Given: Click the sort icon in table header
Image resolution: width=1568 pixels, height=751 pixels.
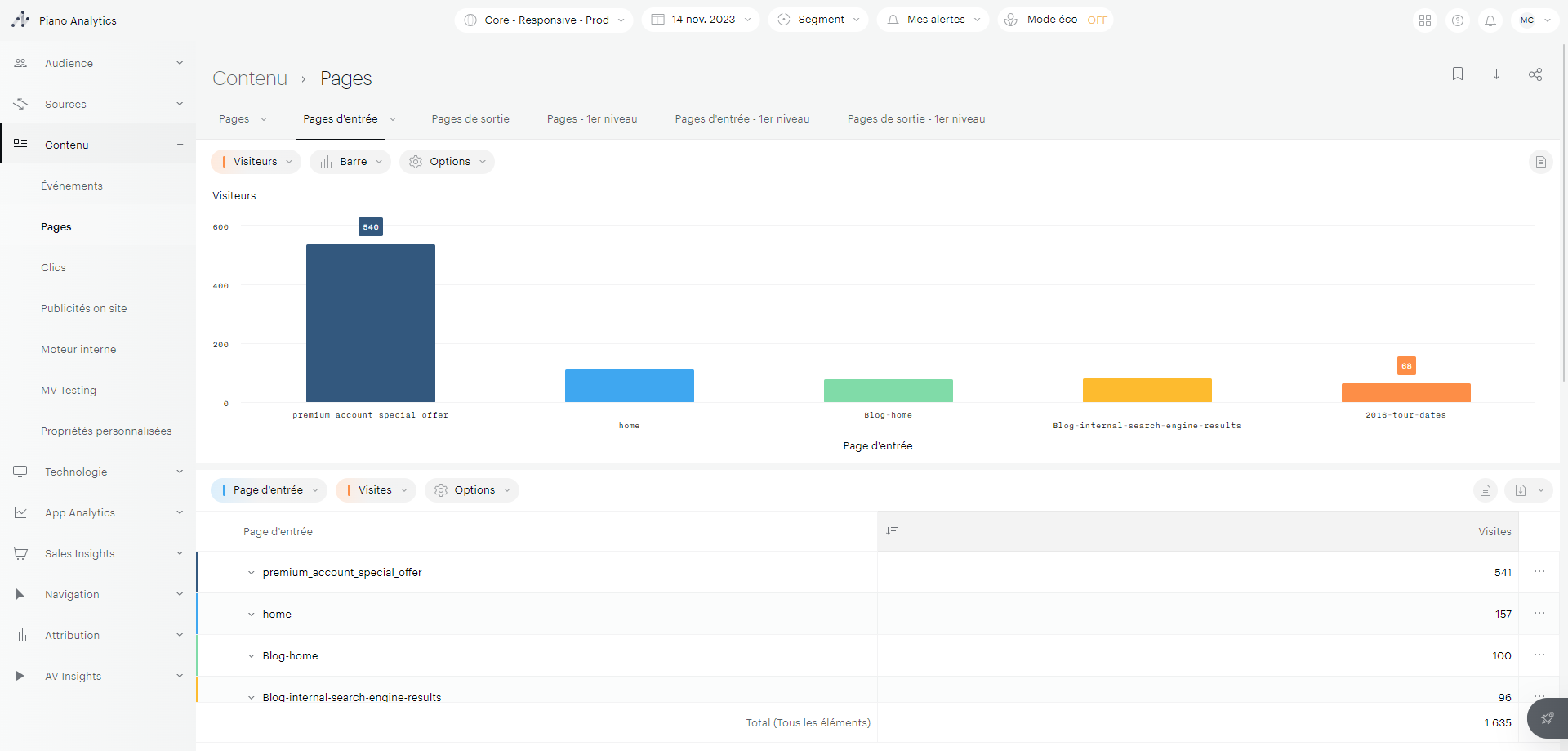Looking at the screenshot, I should (x=892, y=531).
